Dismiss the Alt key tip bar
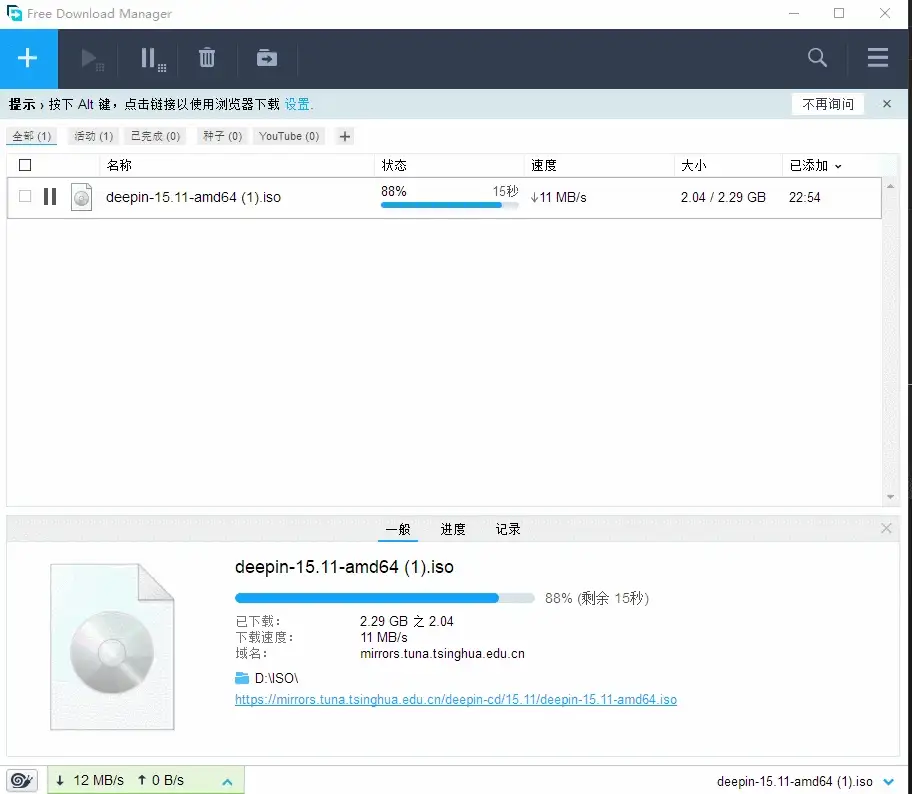Image resolution: width=912 pixels, height=794 pixels. pyautogui.click(x=887, y=104)
